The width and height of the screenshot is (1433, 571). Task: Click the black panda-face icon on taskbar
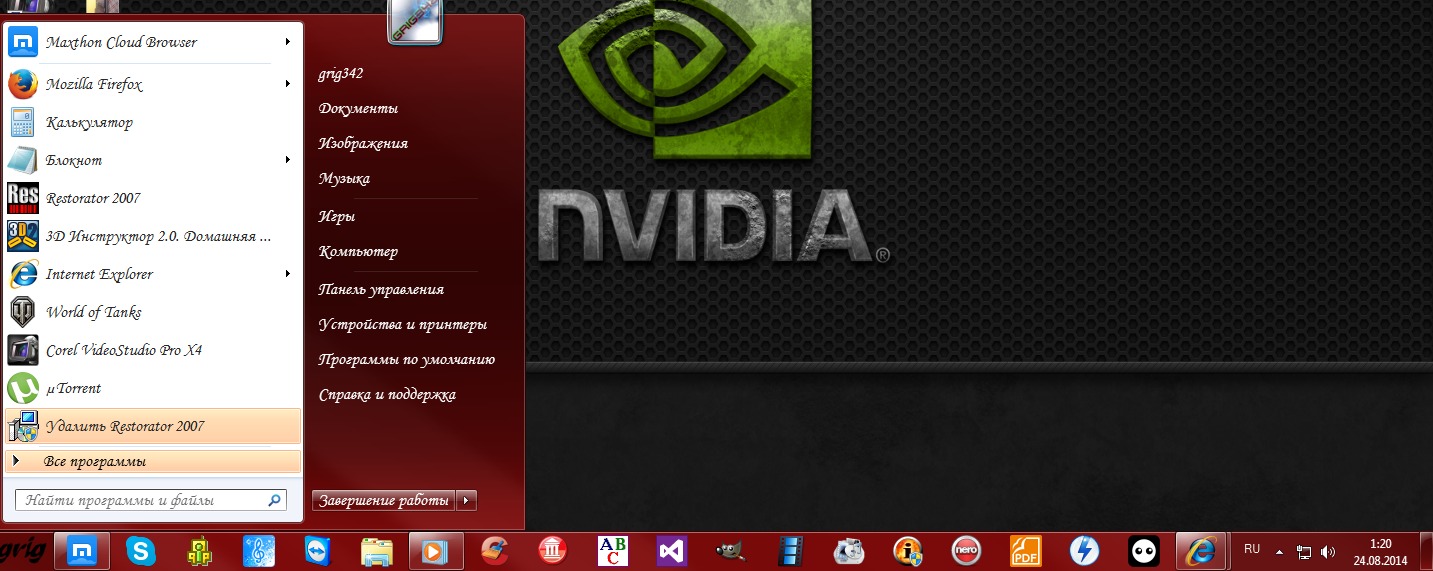pyautogui.click(x=1143, y=551)
